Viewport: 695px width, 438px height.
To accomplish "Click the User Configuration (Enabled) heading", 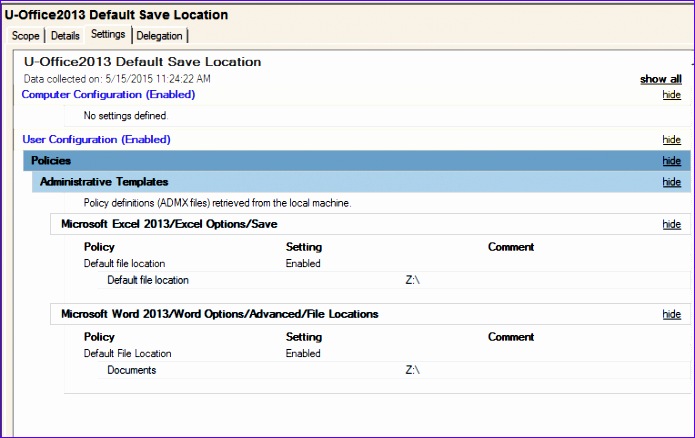I will click(x=96, y=140).
